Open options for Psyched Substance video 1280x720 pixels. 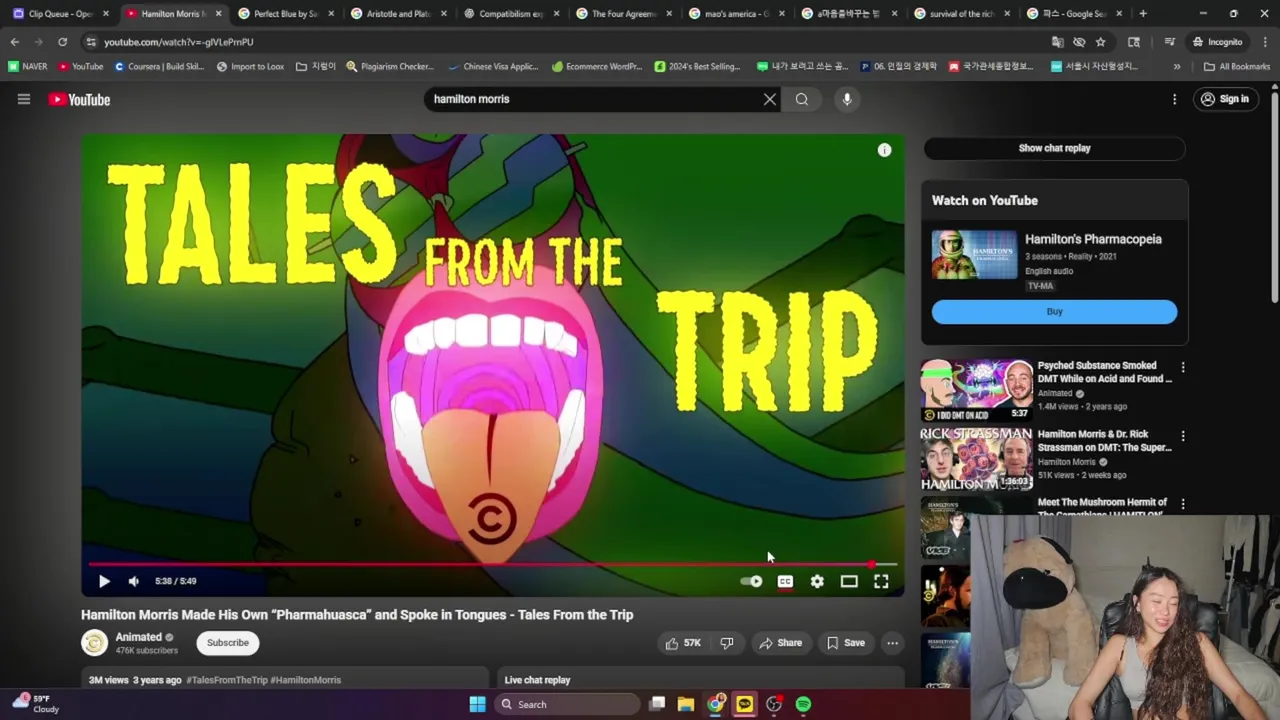(x=1183, y=368)
